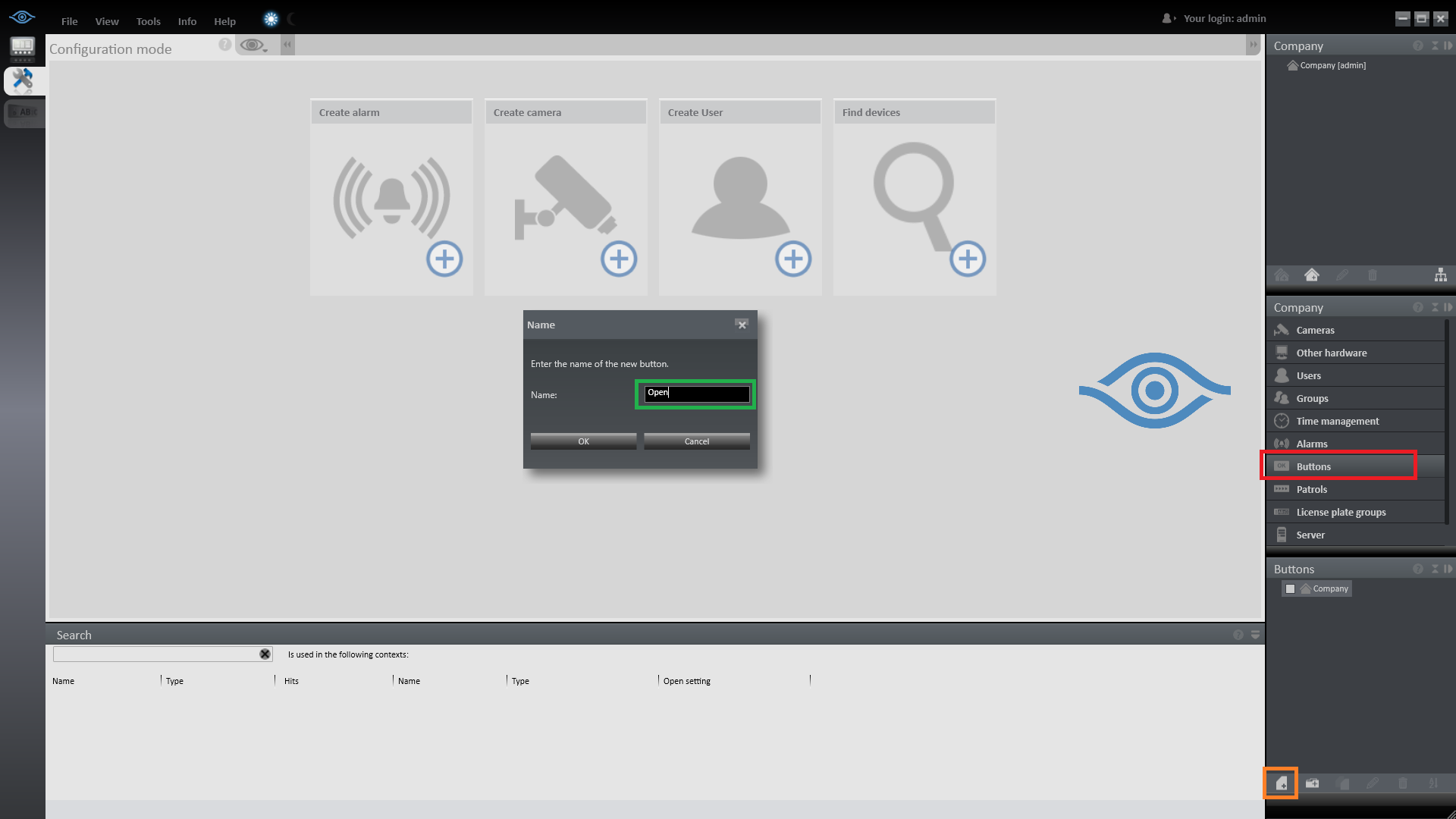Switch to dark moon theme
This screenshot has width=1456, height=819.
click(292, 20)
